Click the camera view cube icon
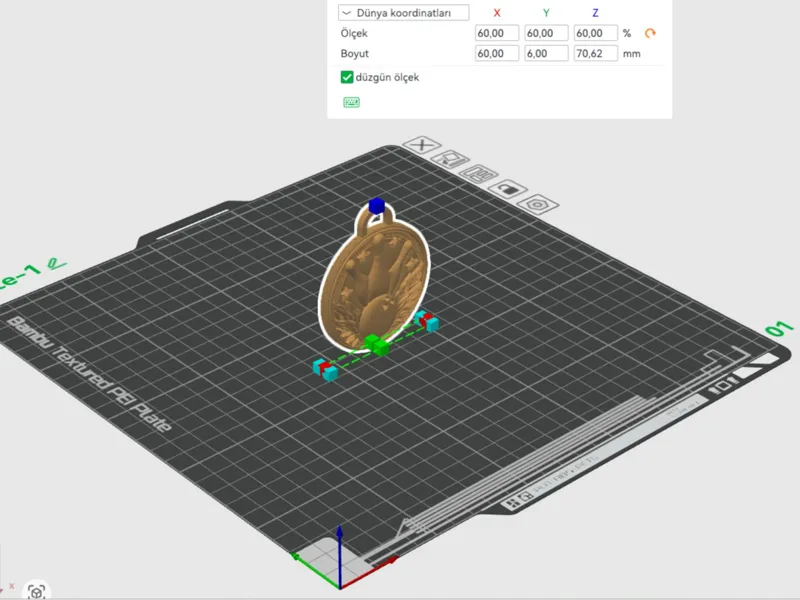800x600 pixels. (x=36, y=591)
